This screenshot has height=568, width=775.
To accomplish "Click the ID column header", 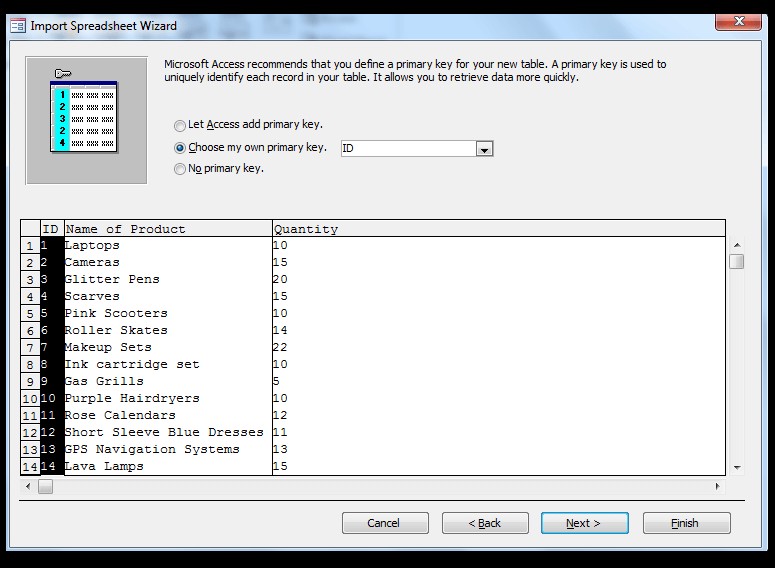I will [52, 229].
